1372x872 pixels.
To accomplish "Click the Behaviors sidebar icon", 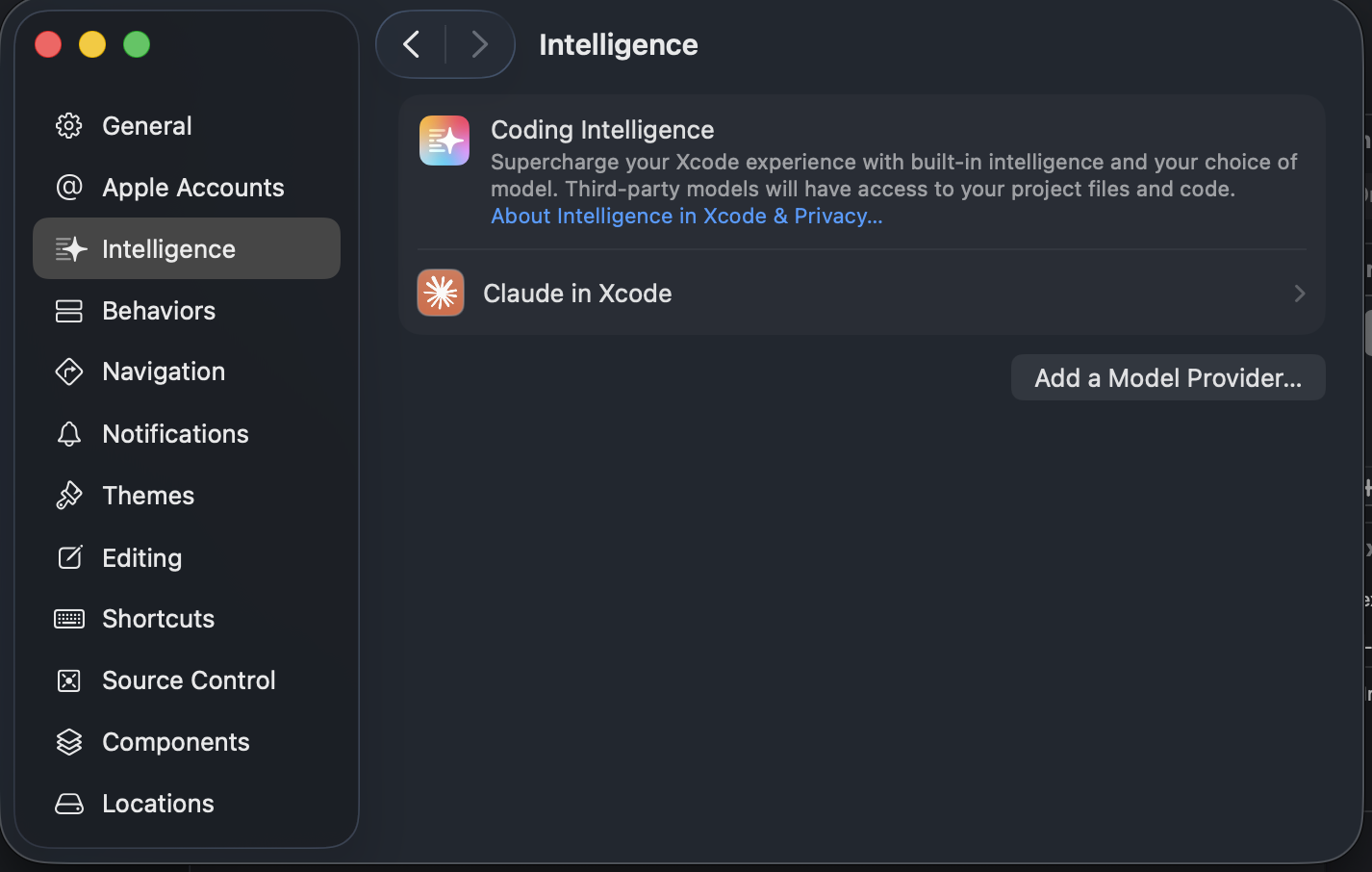I will point(69,311).
